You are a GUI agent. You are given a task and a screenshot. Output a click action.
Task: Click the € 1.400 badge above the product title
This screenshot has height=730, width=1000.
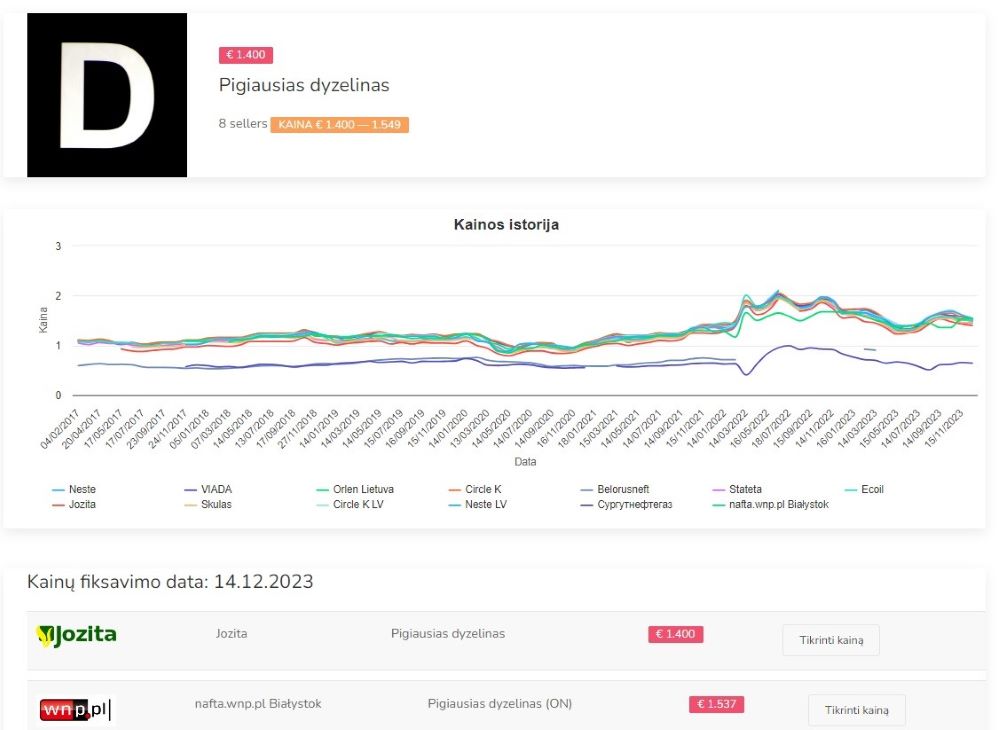[x=246, y=55]
